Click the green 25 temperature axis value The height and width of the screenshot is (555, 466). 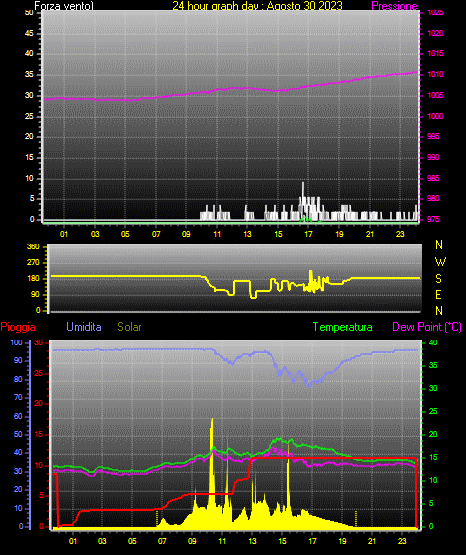(433, 411)
